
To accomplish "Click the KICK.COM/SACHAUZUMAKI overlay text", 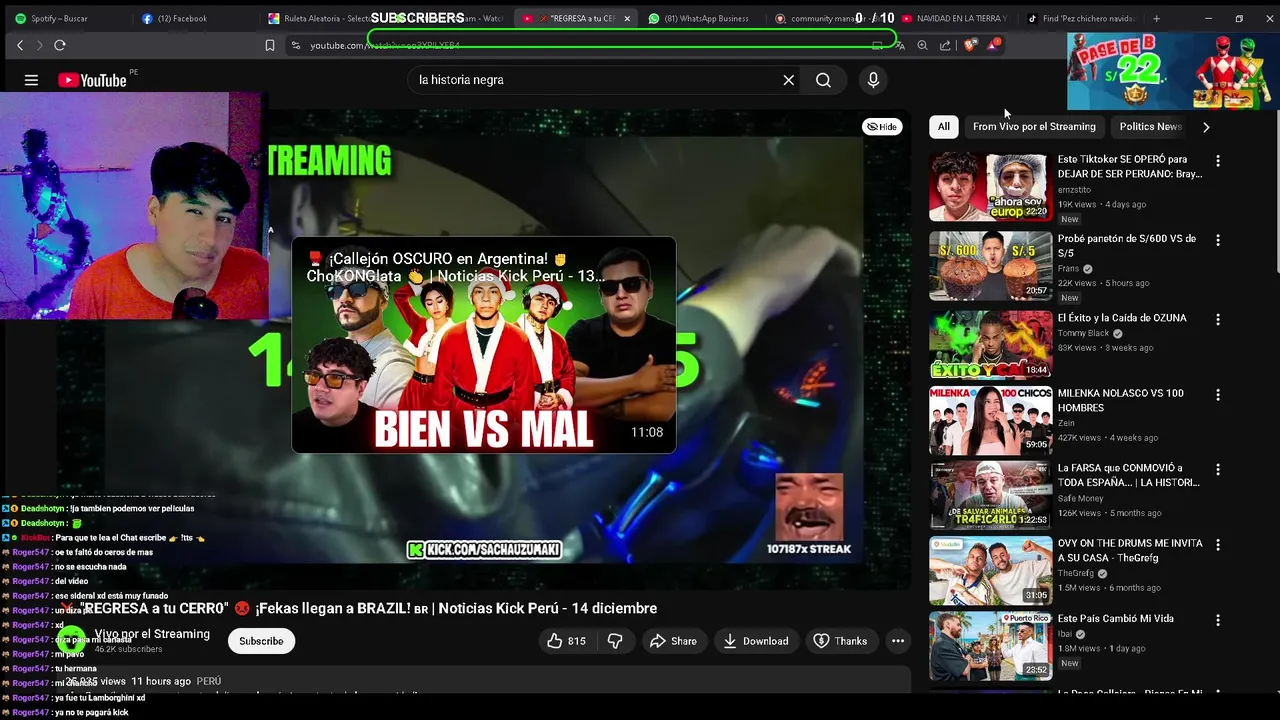I will tap(484, 550).
